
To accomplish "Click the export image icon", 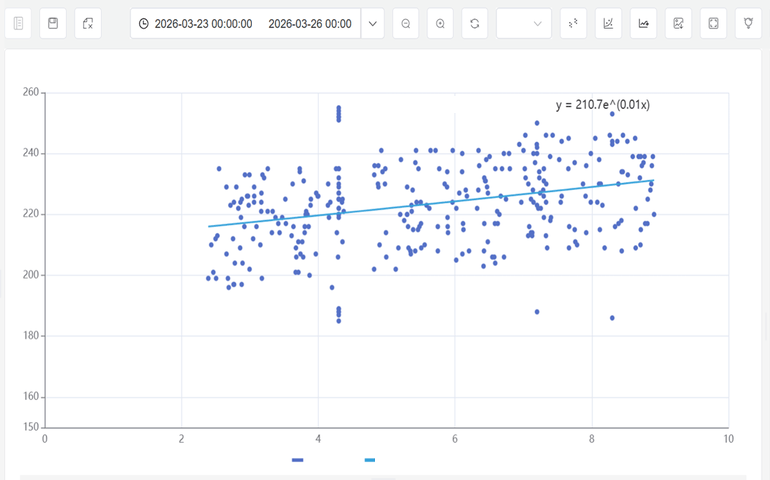I will (x=679, y=23).
